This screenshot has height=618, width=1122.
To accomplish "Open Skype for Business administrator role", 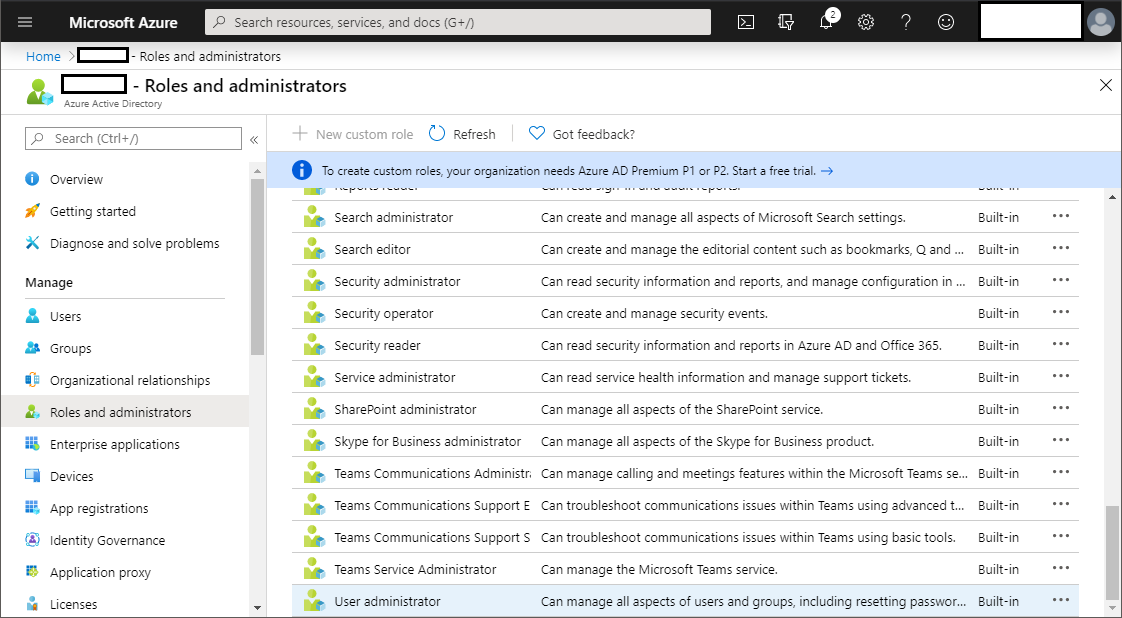I will (x=427, y=441).
